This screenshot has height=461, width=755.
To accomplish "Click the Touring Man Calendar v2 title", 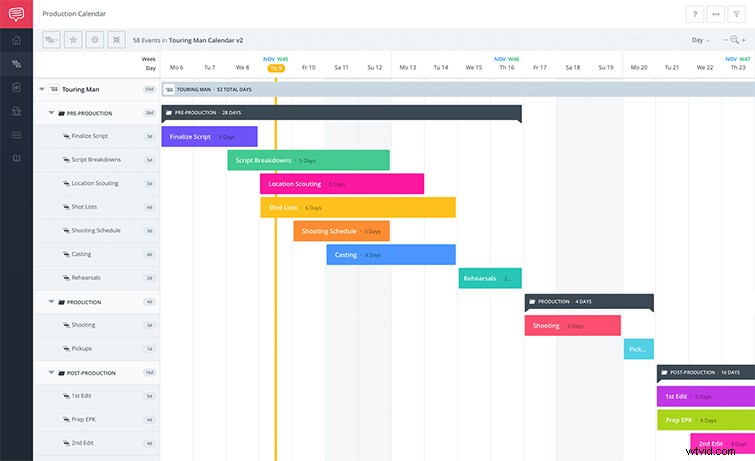I will 206,40.
